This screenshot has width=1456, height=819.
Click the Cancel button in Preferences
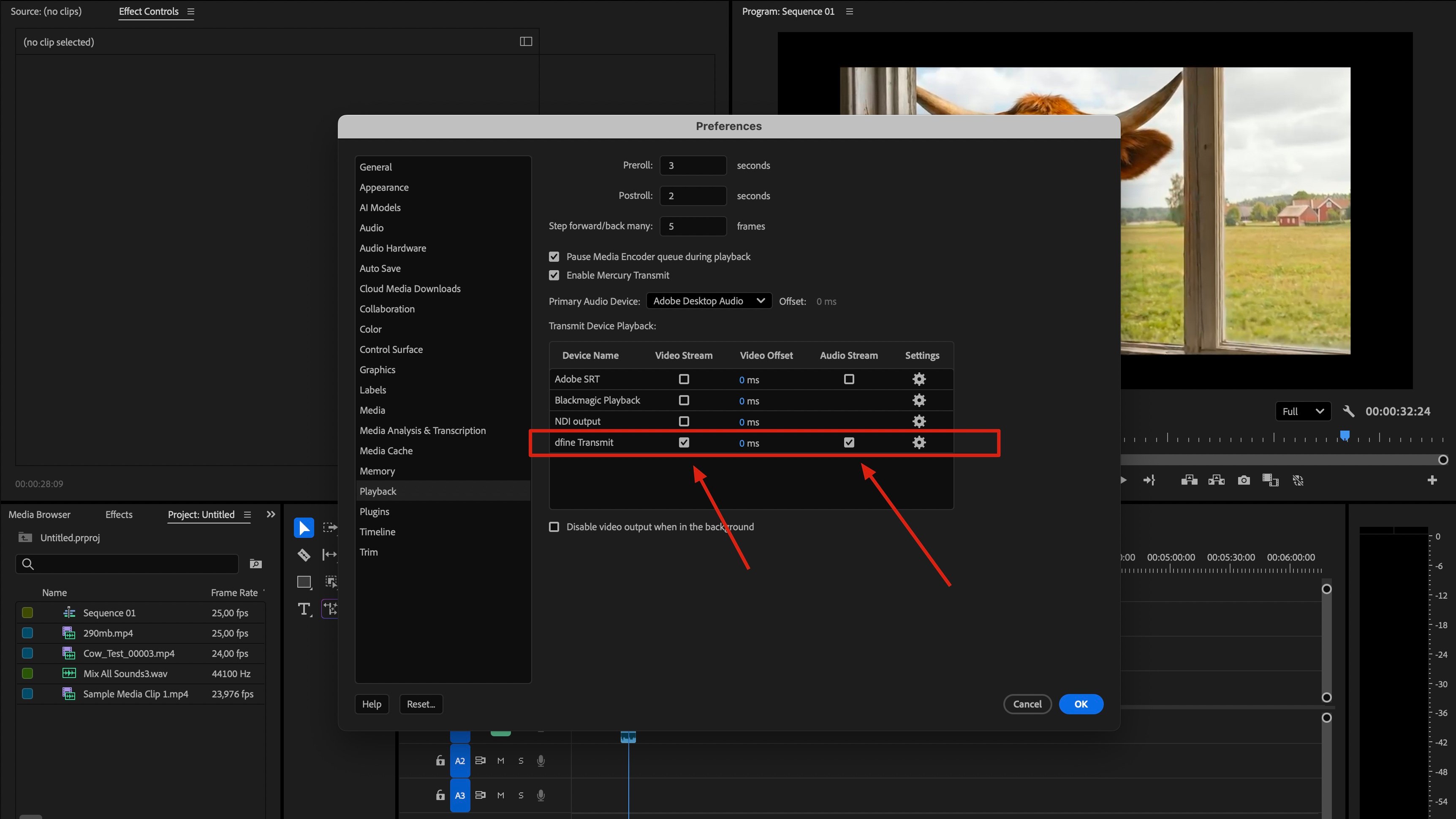pos(1027,704)
